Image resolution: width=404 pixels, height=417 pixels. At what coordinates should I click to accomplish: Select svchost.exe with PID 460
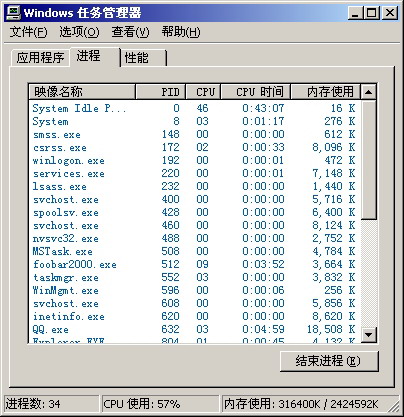tap(195, 225)
